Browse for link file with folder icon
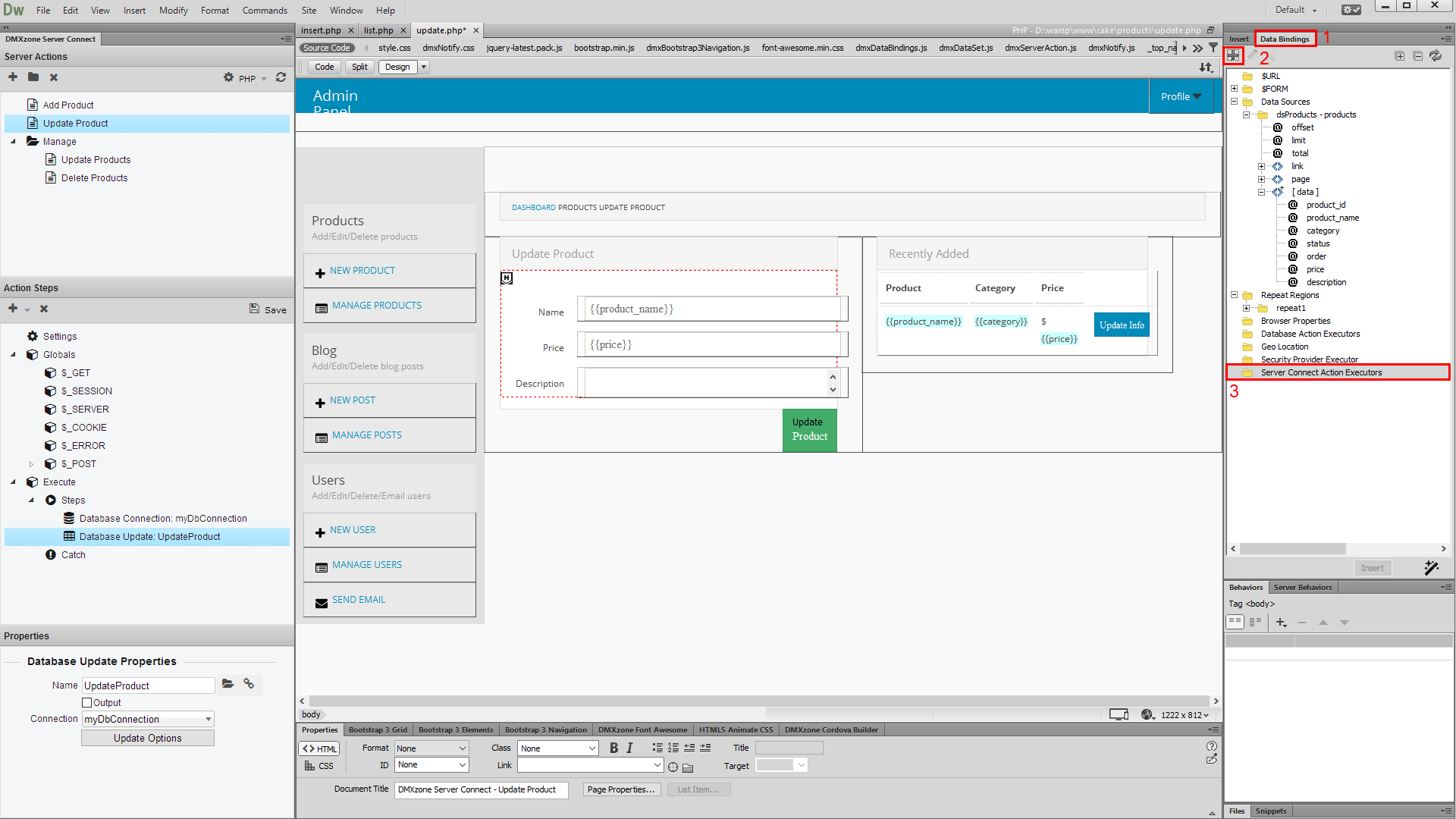 click(x=688, y=767)
